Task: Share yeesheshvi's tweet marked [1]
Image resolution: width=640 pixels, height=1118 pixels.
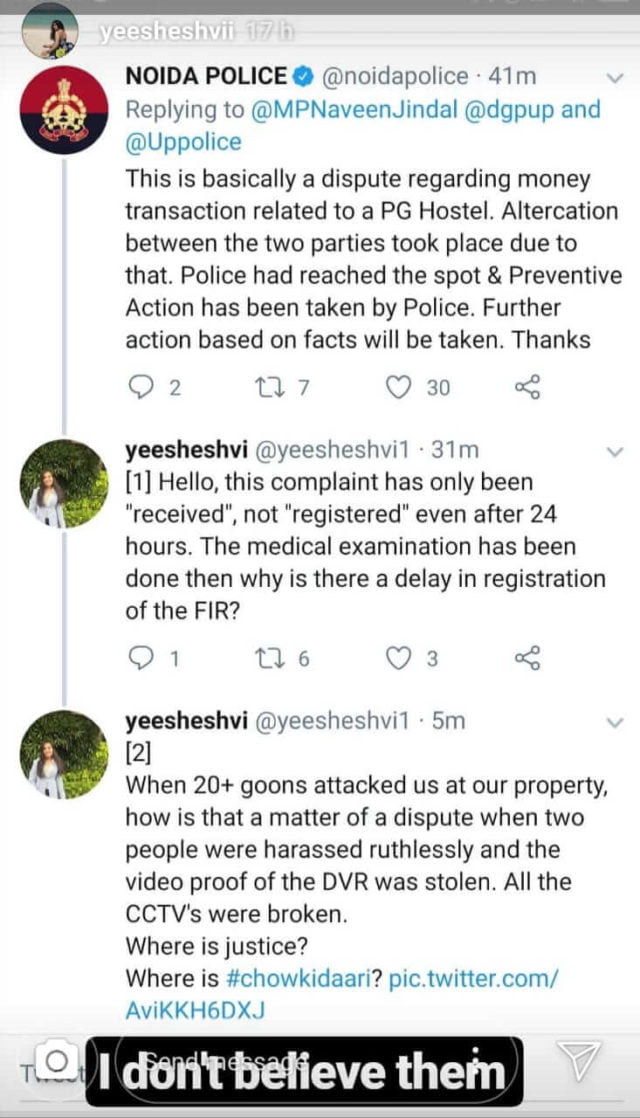Action: (527, 657)
